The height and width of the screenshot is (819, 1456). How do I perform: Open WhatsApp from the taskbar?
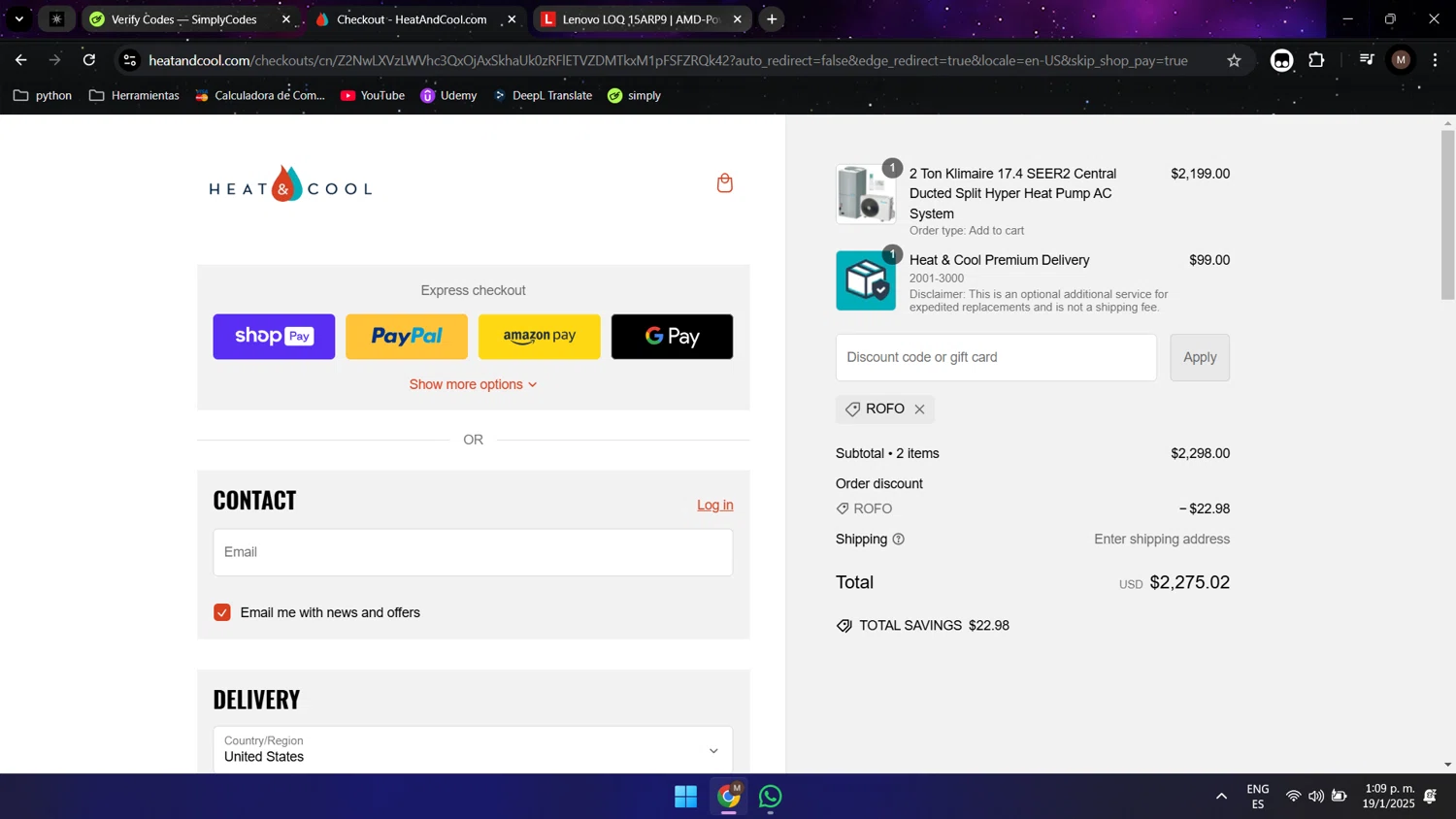tap(770, 797)
